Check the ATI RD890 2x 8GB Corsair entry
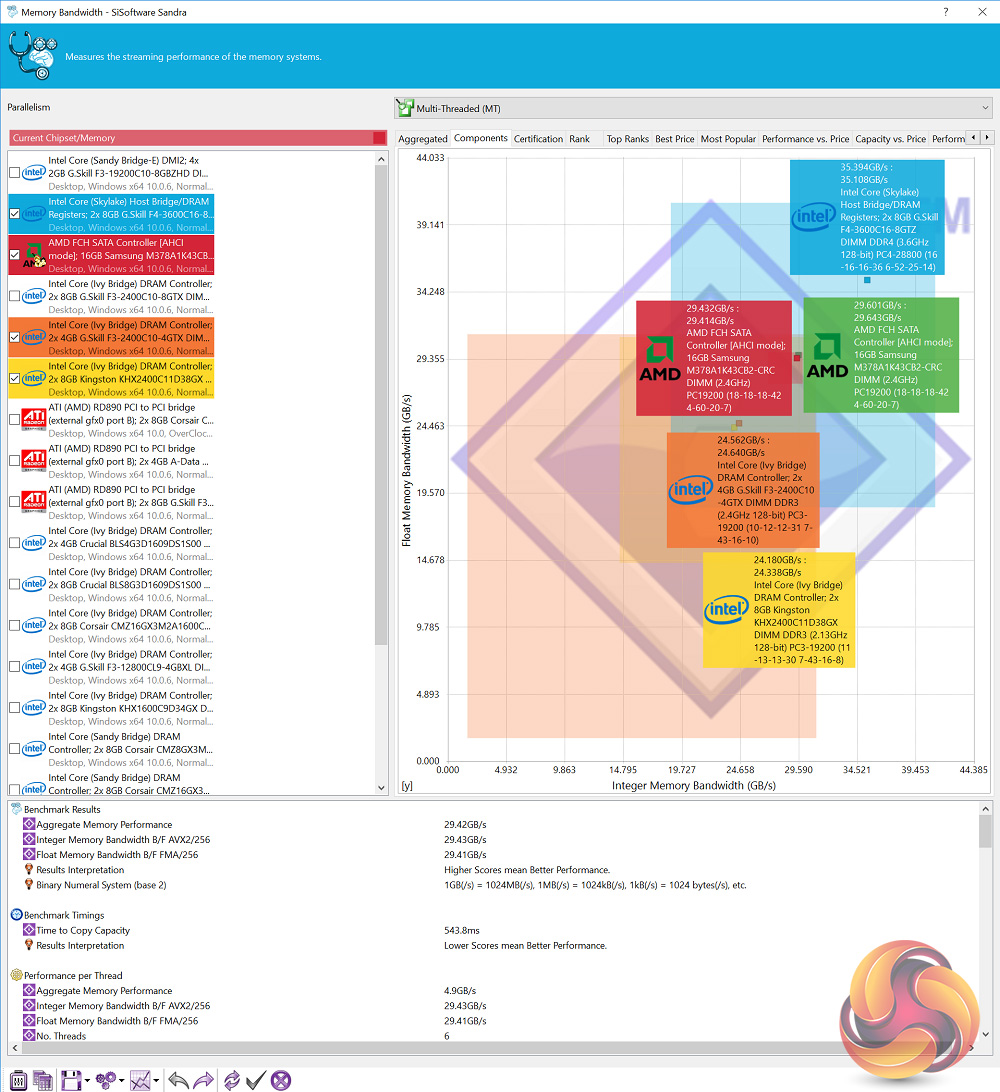The image size is (1000, 1092). pos(14,420)
